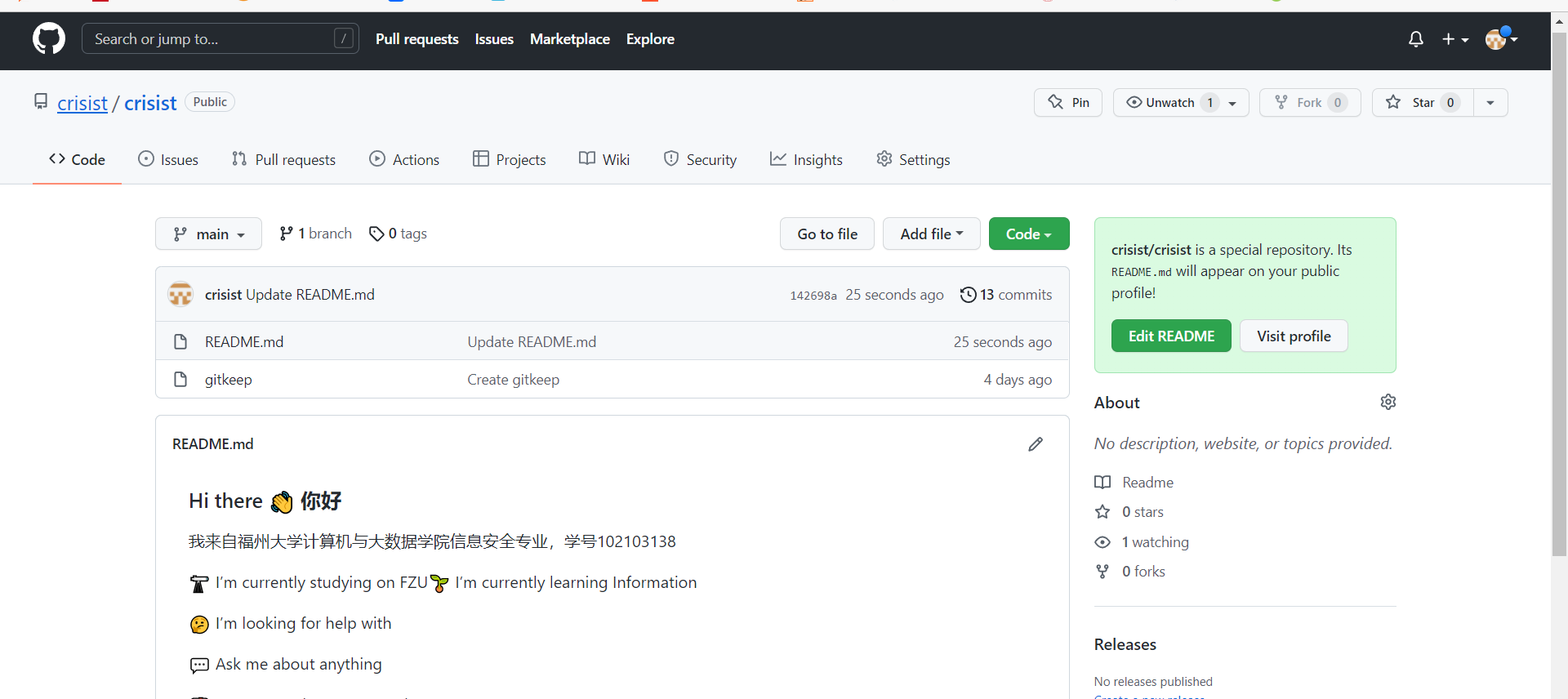Switch to the repository Issues tab

[x=168, y=159]
